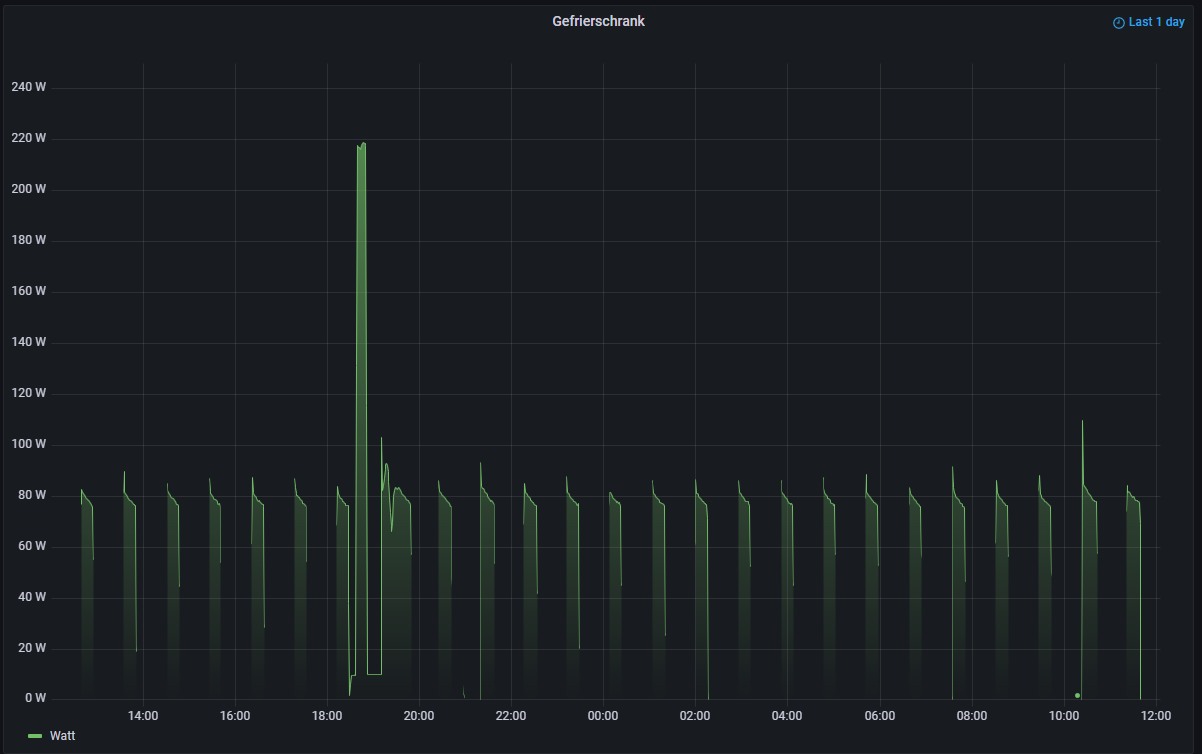The height and width of the screenshot is (754, 1202).
Task: Toggle the Watt series via its legend label
Action: pyautogui.click(x=62, y=736)
